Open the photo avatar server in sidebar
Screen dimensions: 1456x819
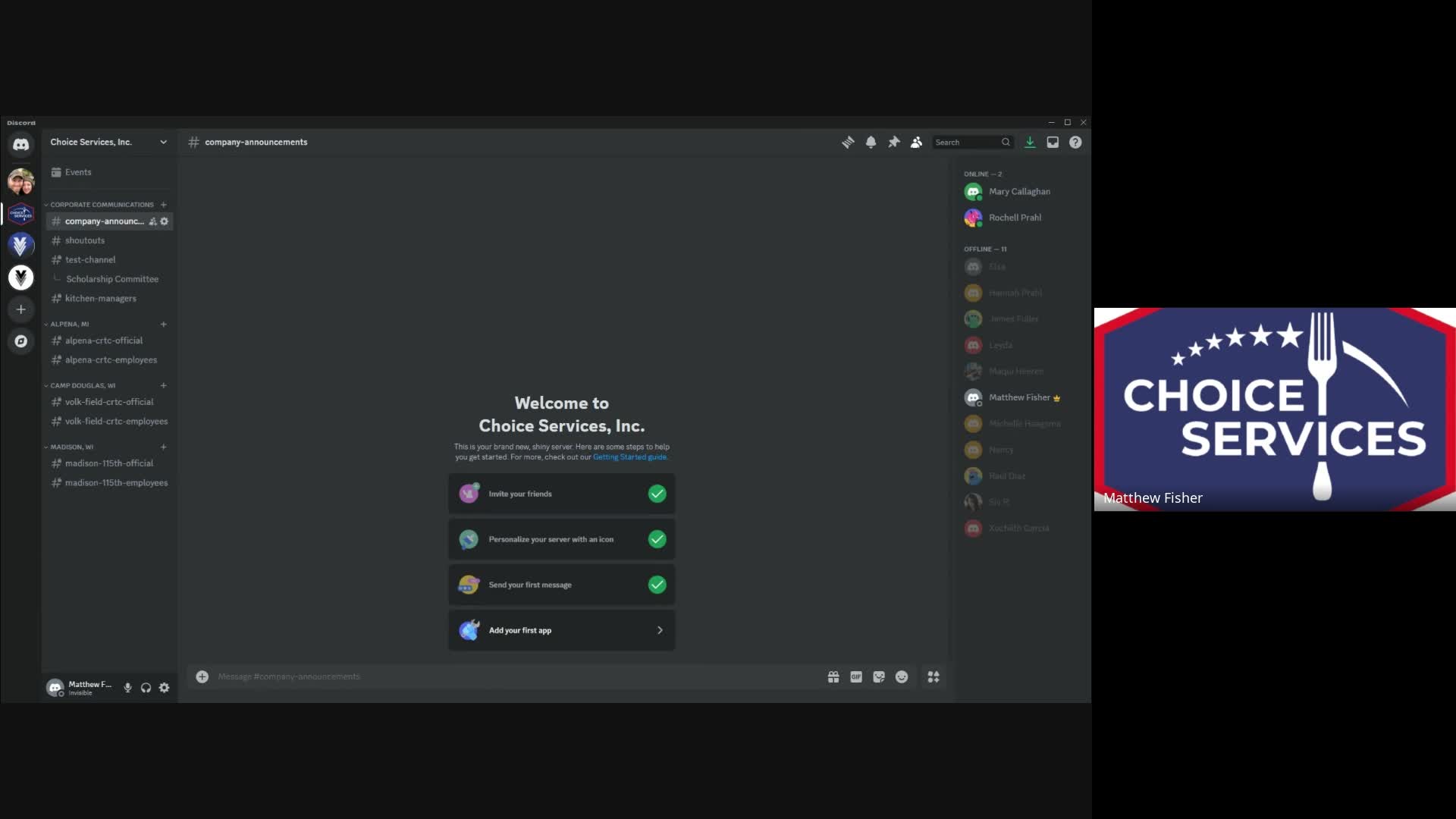pos(21,181)
